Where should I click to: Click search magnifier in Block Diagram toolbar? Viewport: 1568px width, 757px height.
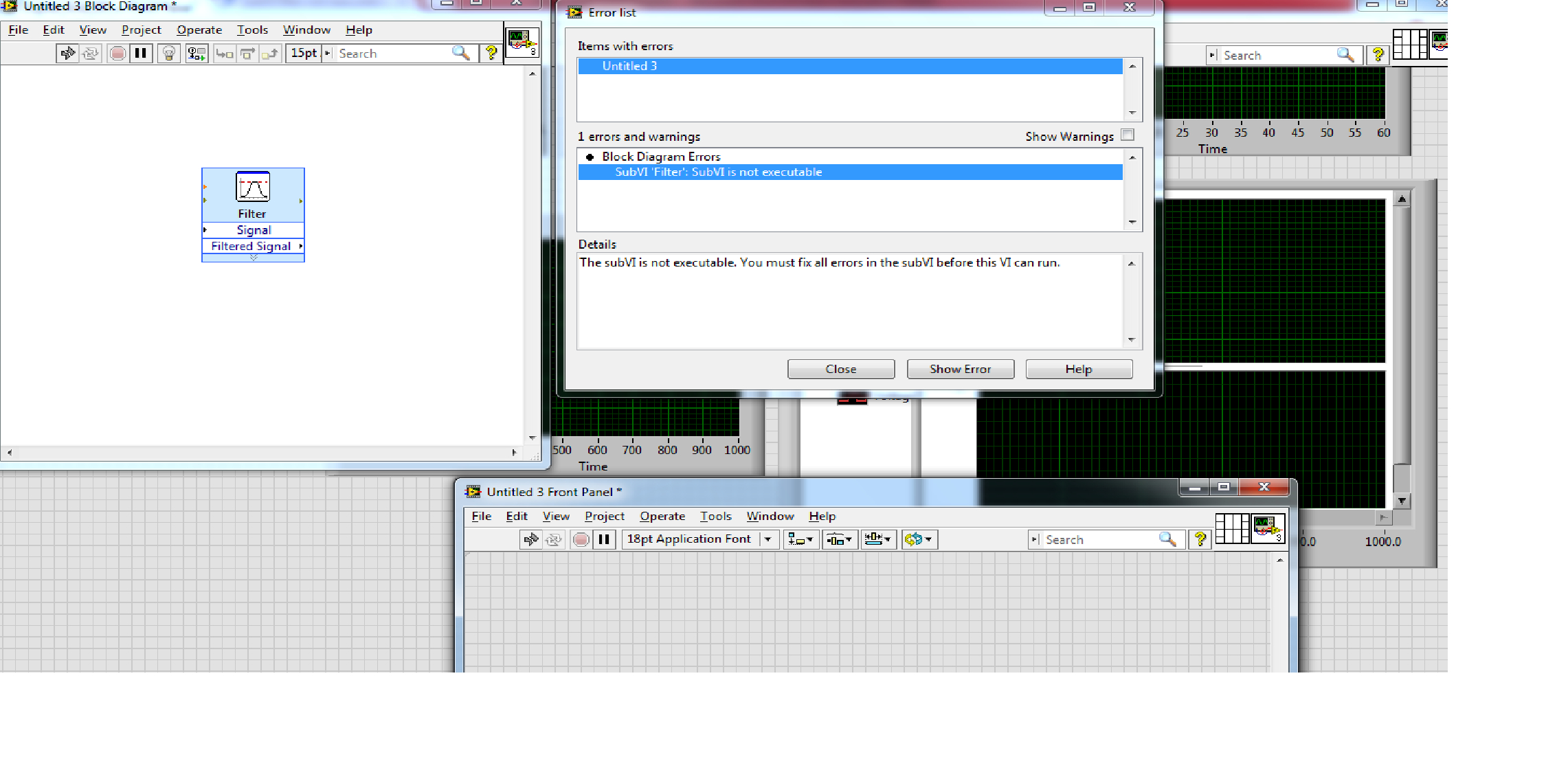click(461, 53)
